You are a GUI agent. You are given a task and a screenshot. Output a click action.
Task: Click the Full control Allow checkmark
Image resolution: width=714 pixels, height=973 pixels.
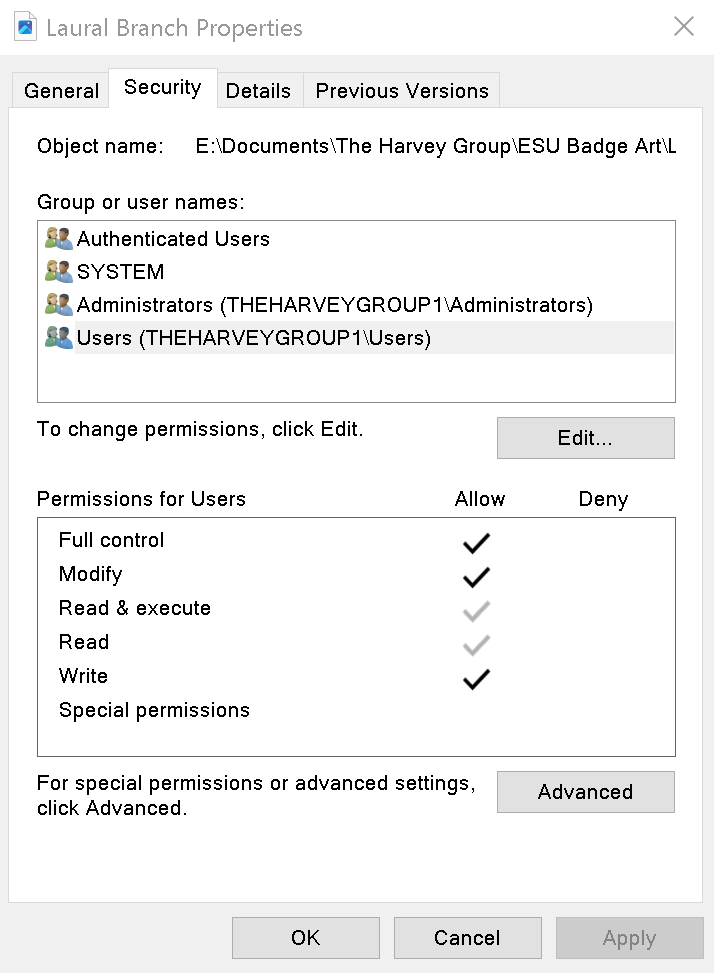(x=476, y=541)
